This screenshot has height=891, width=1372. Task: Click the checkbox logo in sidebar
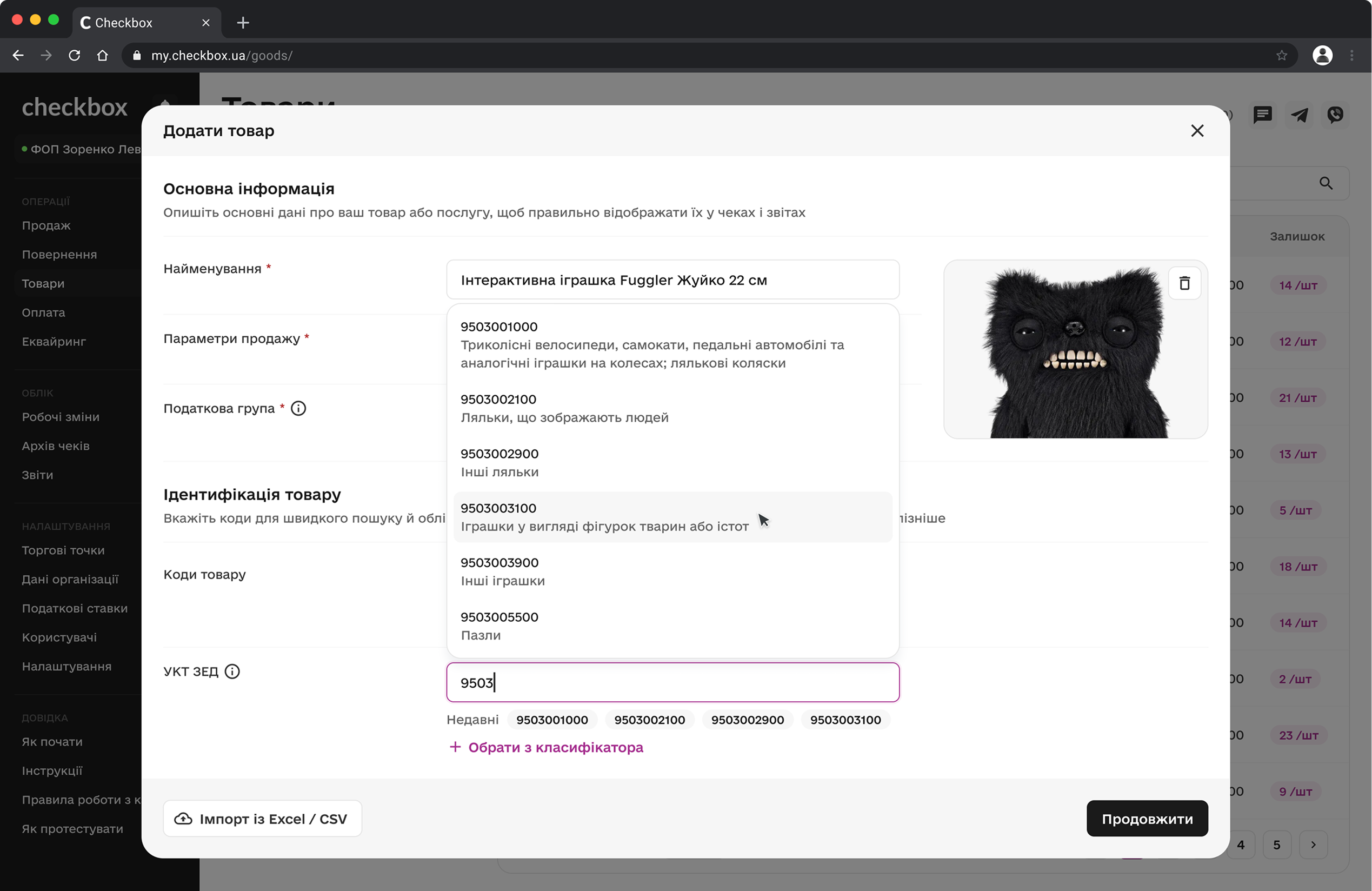pyautogui.click(x=75, y=107)
